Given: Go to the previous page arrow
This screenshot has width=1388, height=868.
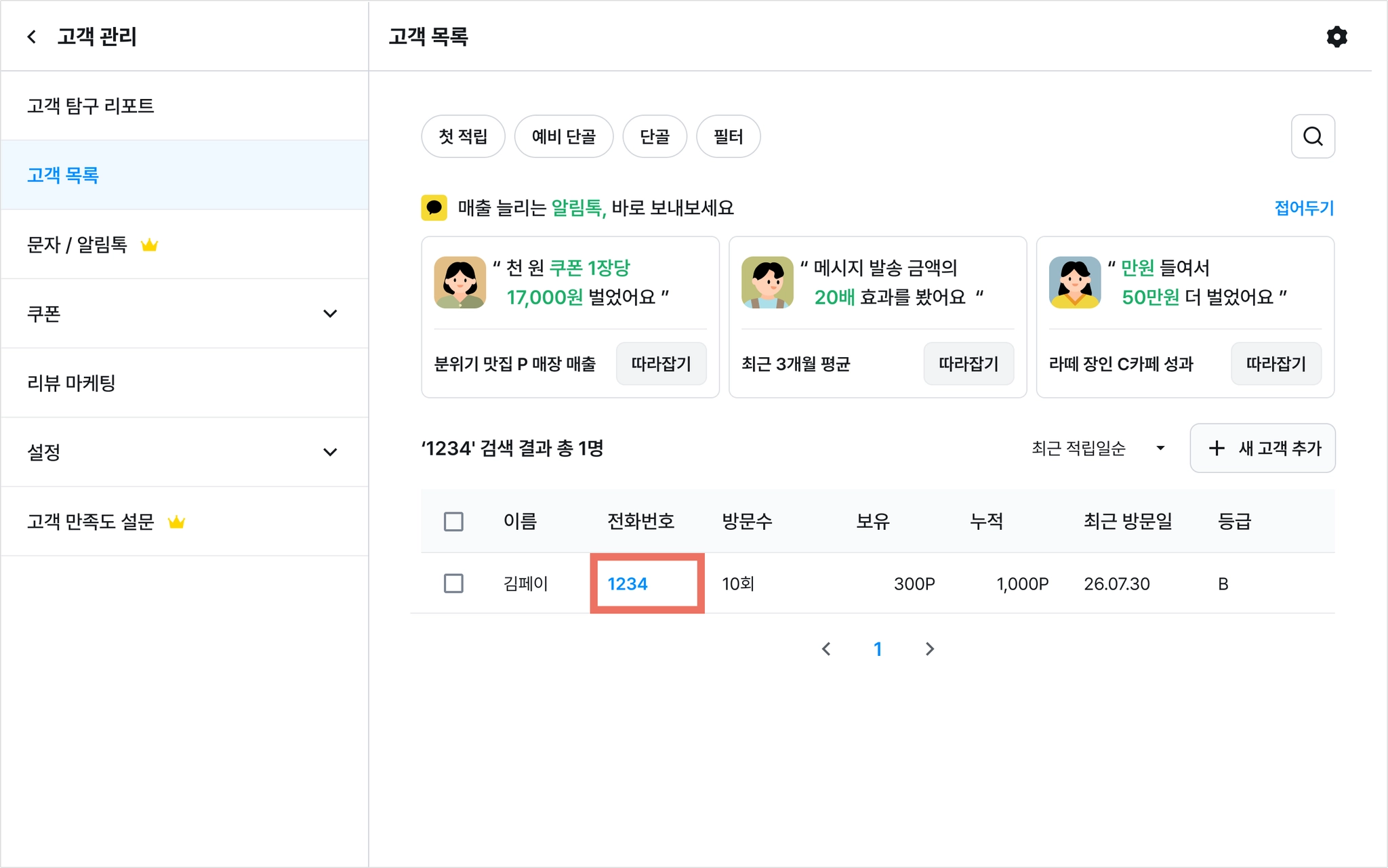Looking at the screenshot, I should (826, 649).
